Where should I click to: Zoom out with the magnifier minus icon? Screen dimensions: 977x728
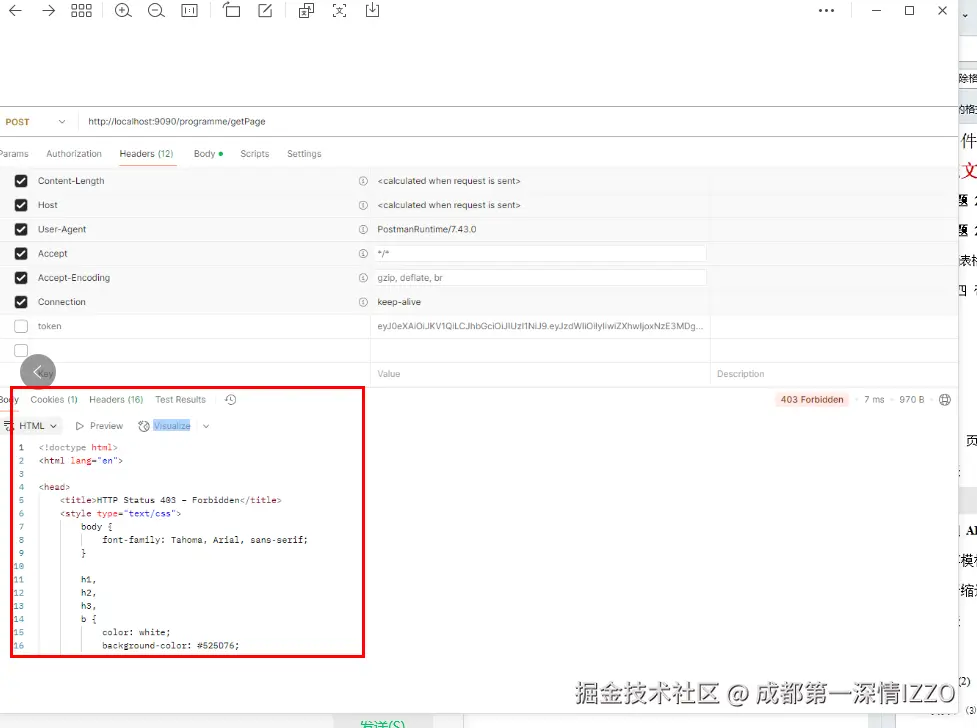point(156,11)
